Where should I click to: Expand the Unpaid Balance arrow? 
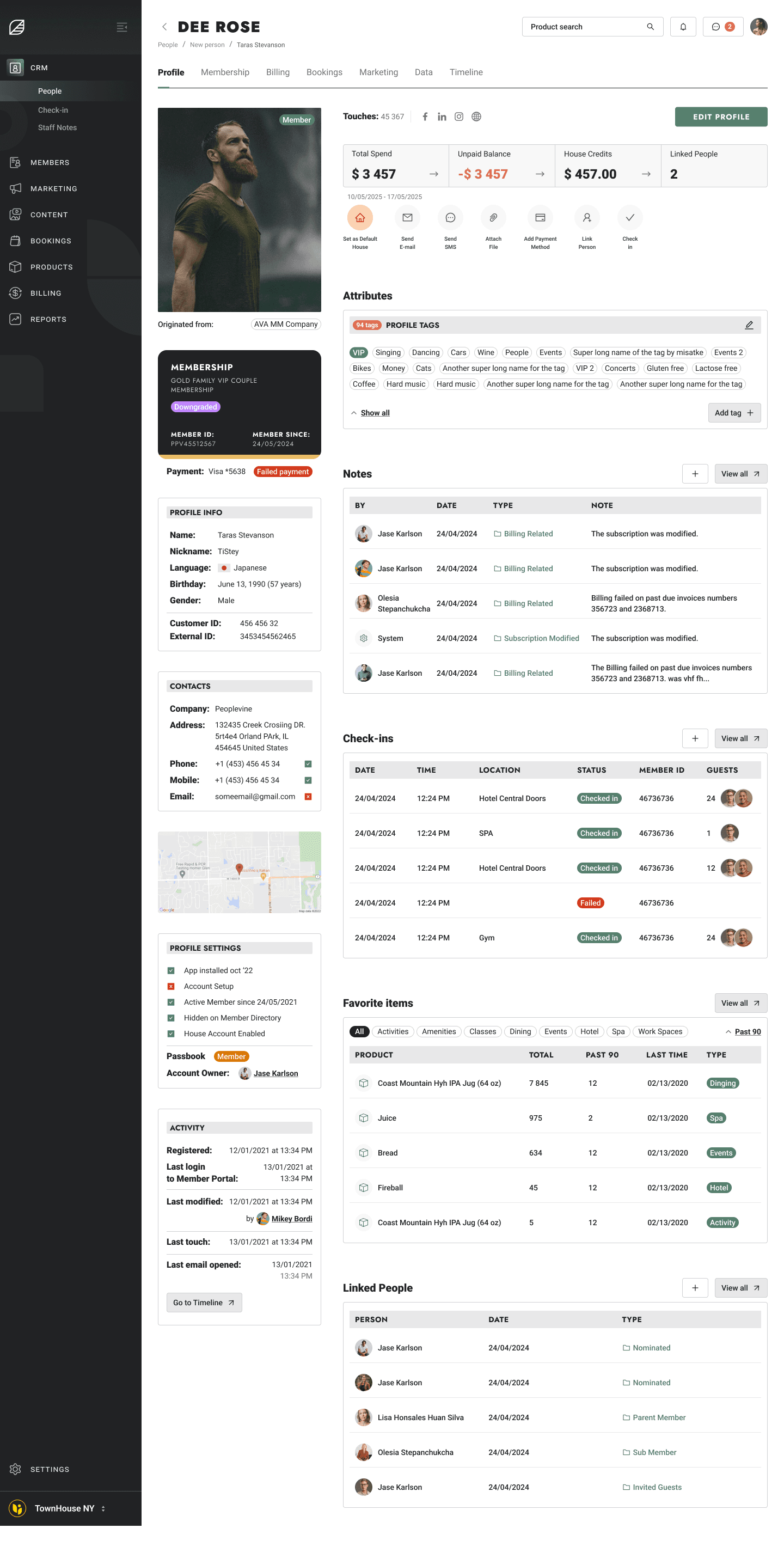point(540,174)
